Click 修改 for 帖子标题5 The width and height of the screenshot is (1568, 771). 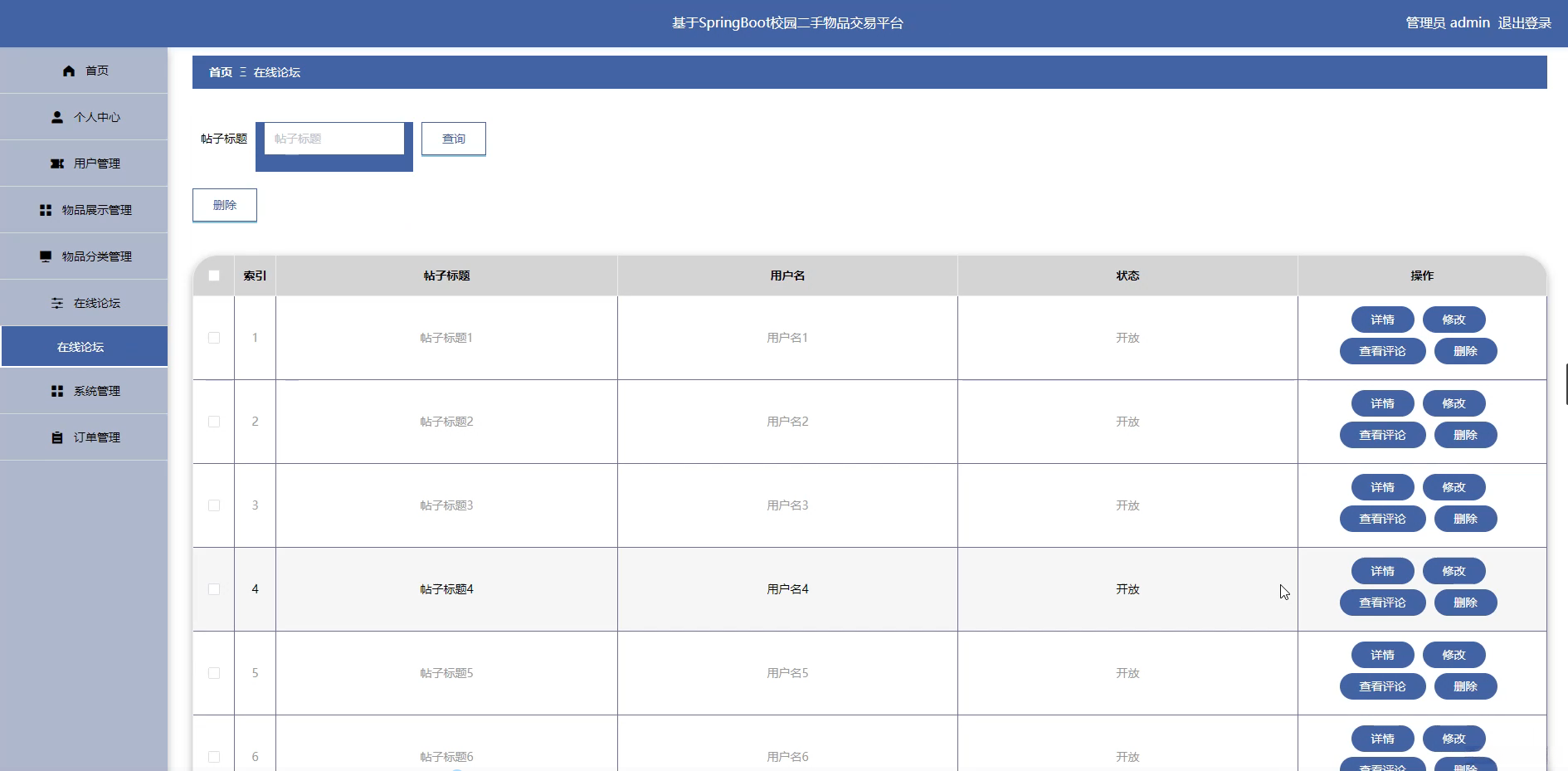point(1454,655)
